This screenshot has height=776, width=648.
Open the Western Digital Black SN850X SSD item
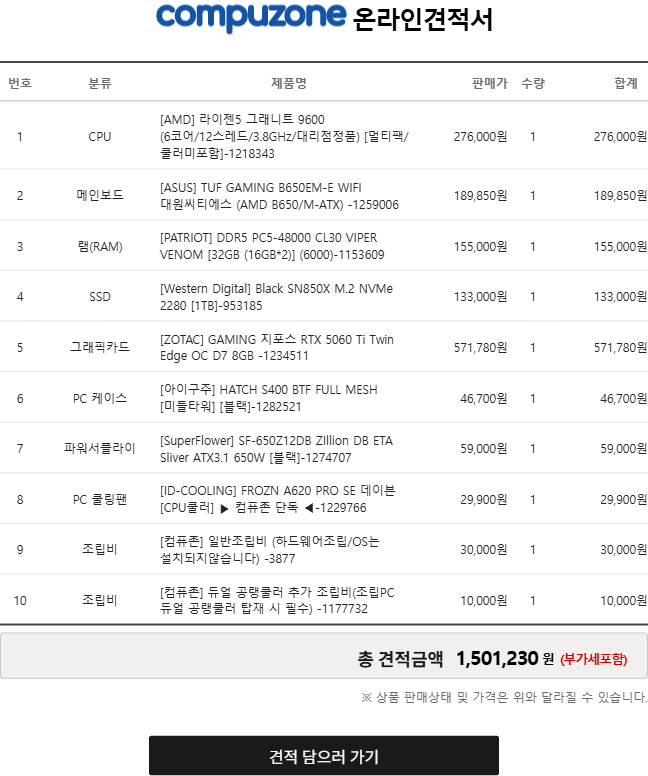point(276,297)
